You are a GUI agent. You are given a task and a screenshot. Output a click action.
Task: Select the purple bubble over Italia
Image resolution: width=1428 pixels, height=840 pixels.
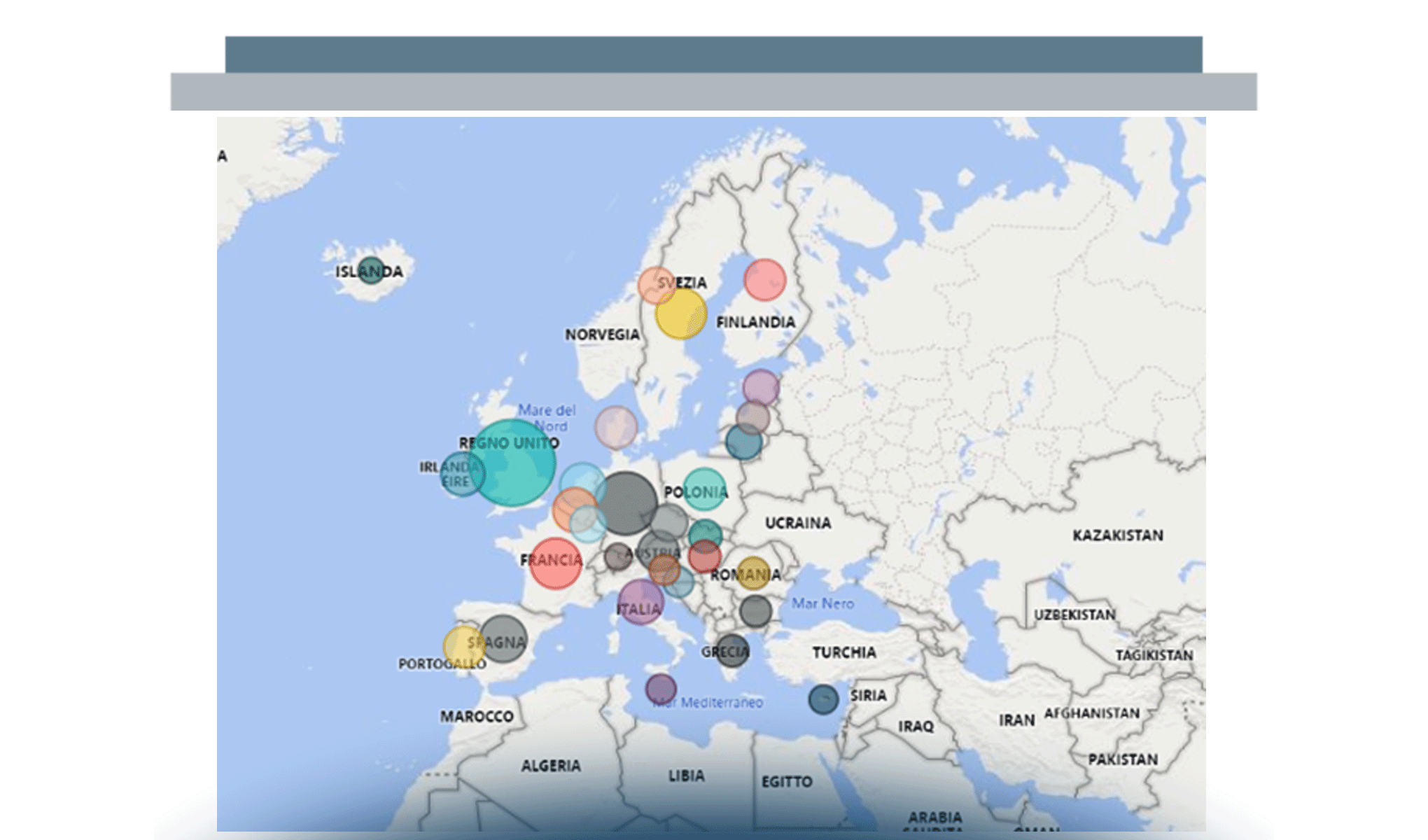[640, 602]
